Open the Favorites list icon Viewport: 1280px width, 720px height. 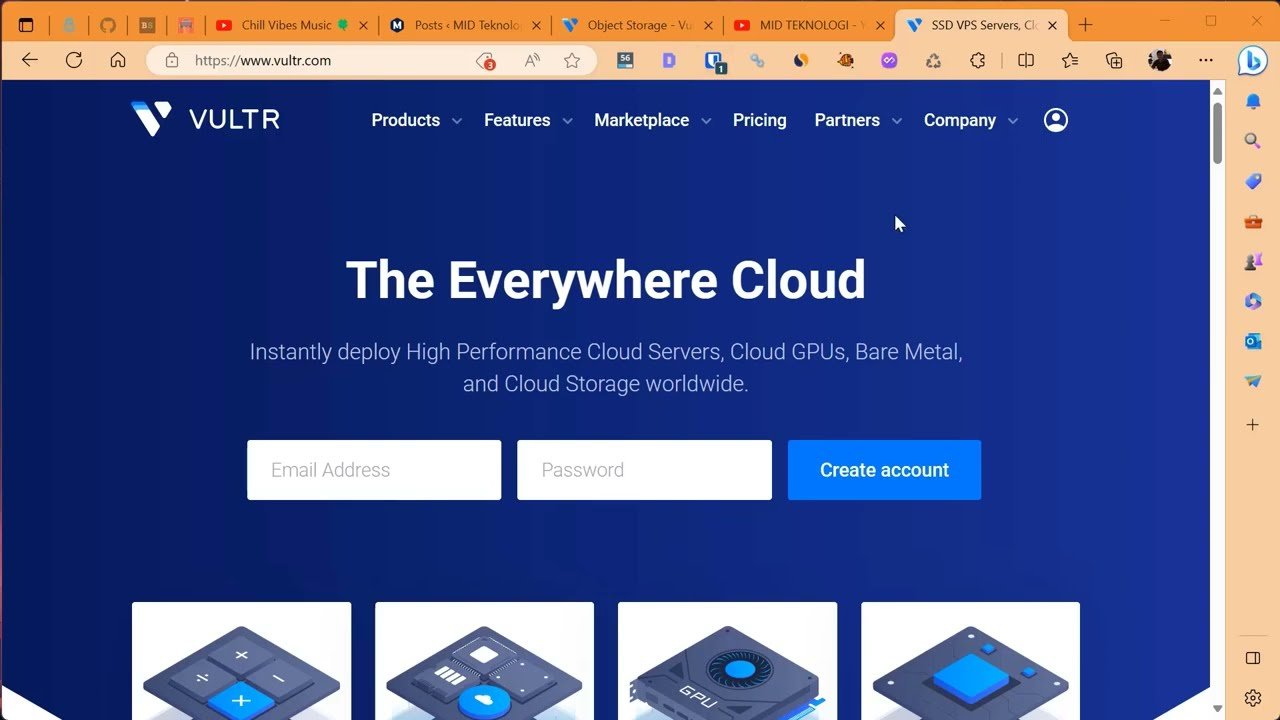click(1070, 60)
